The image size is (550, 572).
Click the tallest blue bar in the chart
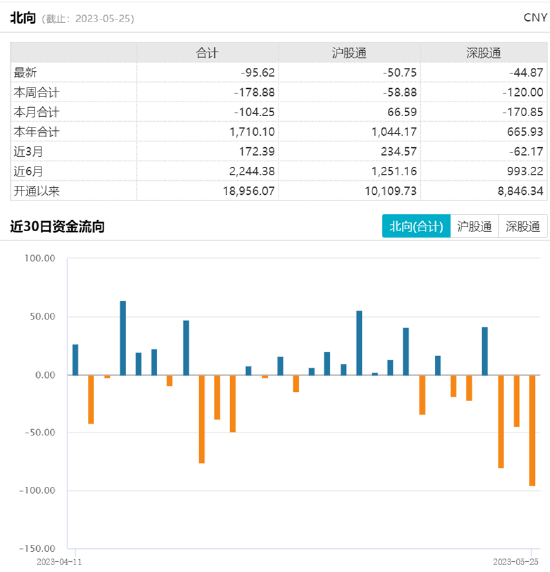point(123,338)
